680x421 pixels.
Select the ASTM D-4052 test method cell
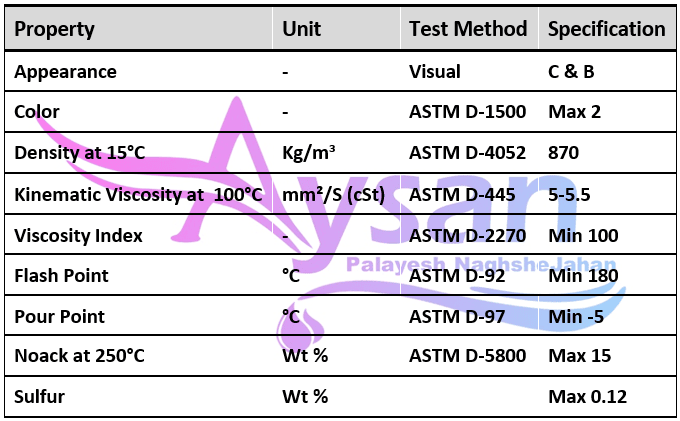[x=467, y=153]
